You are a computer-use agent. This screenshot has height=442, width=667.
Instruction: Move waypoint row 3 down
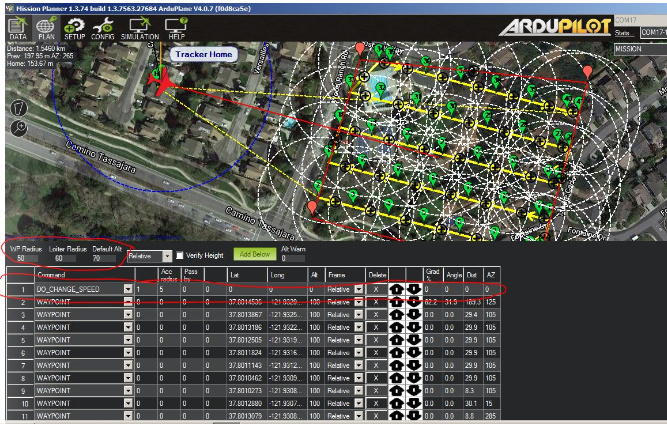coord(414,315)
